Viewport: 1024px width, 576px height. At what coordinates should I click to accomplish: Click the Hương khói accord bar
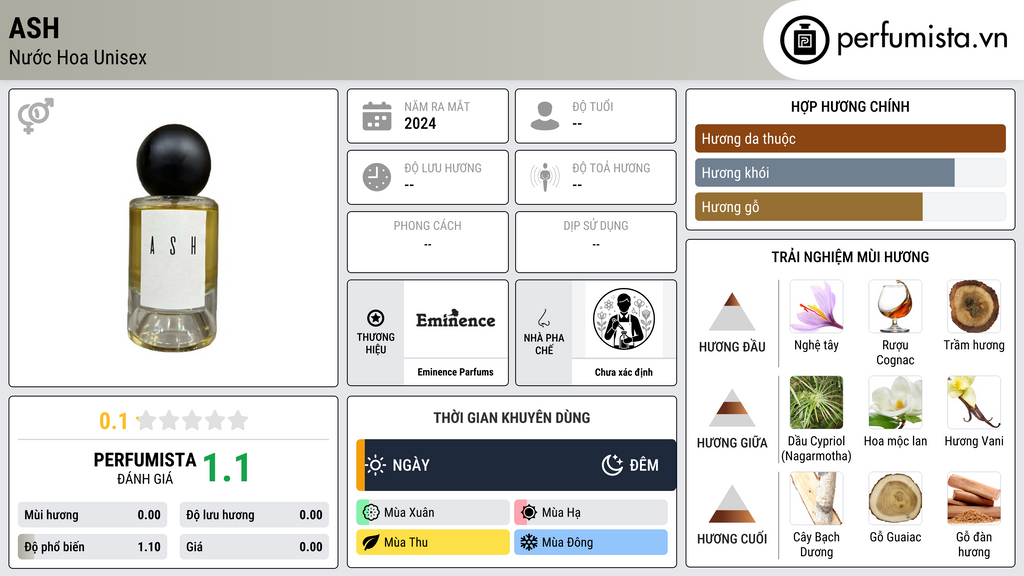[850, 172]
